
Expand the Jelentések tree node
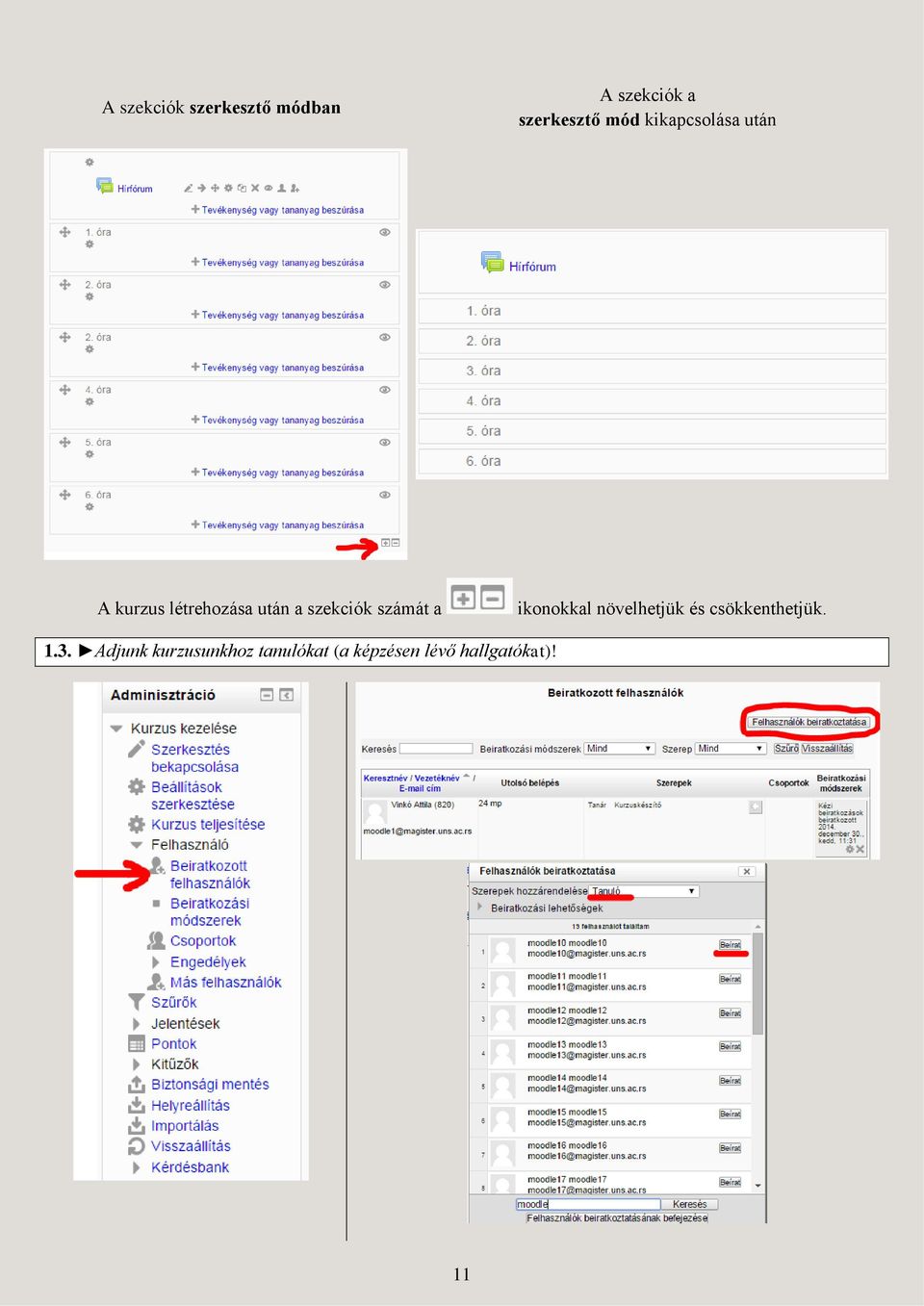pyautogui.click(x=137, y=1023)
